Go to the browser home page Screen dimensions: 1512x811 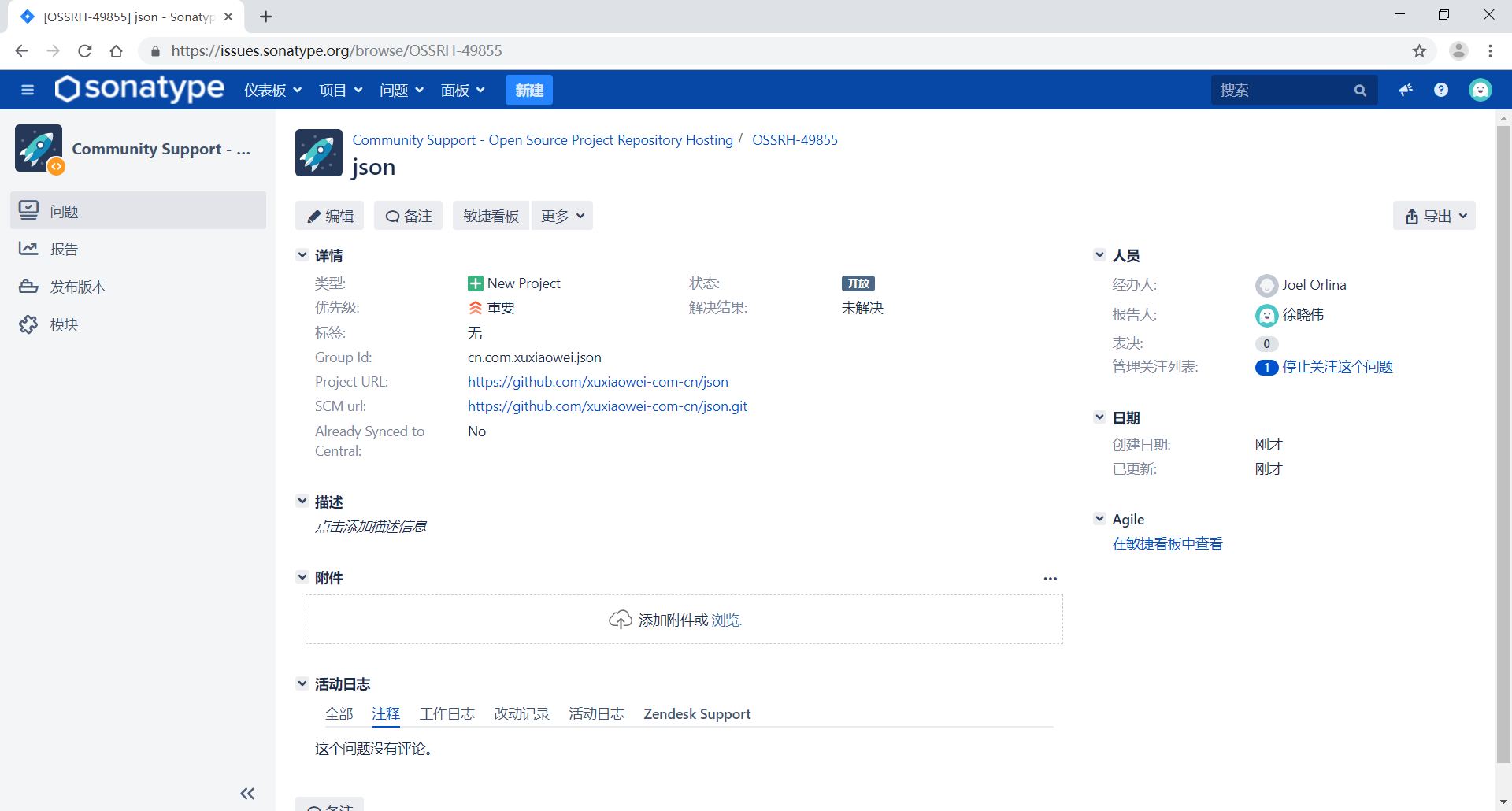(x=117, y=50)
